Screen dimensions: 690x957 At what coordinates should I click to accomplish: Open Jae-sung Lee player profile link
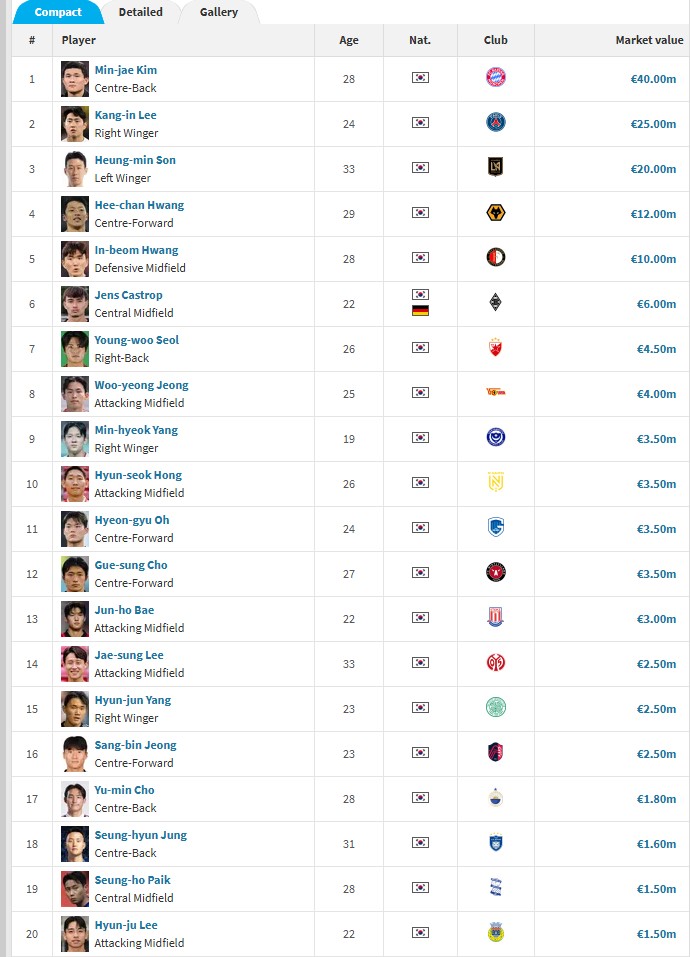[x=129, y=655]
